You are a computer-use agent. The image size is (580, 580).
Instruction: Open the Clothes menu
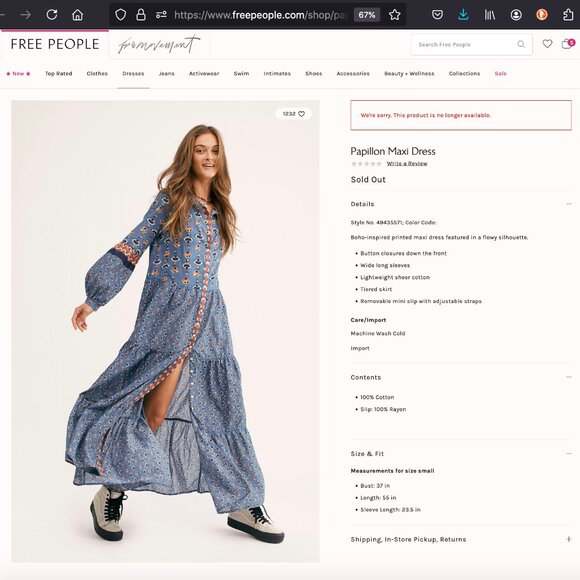[x=97, y=74]
